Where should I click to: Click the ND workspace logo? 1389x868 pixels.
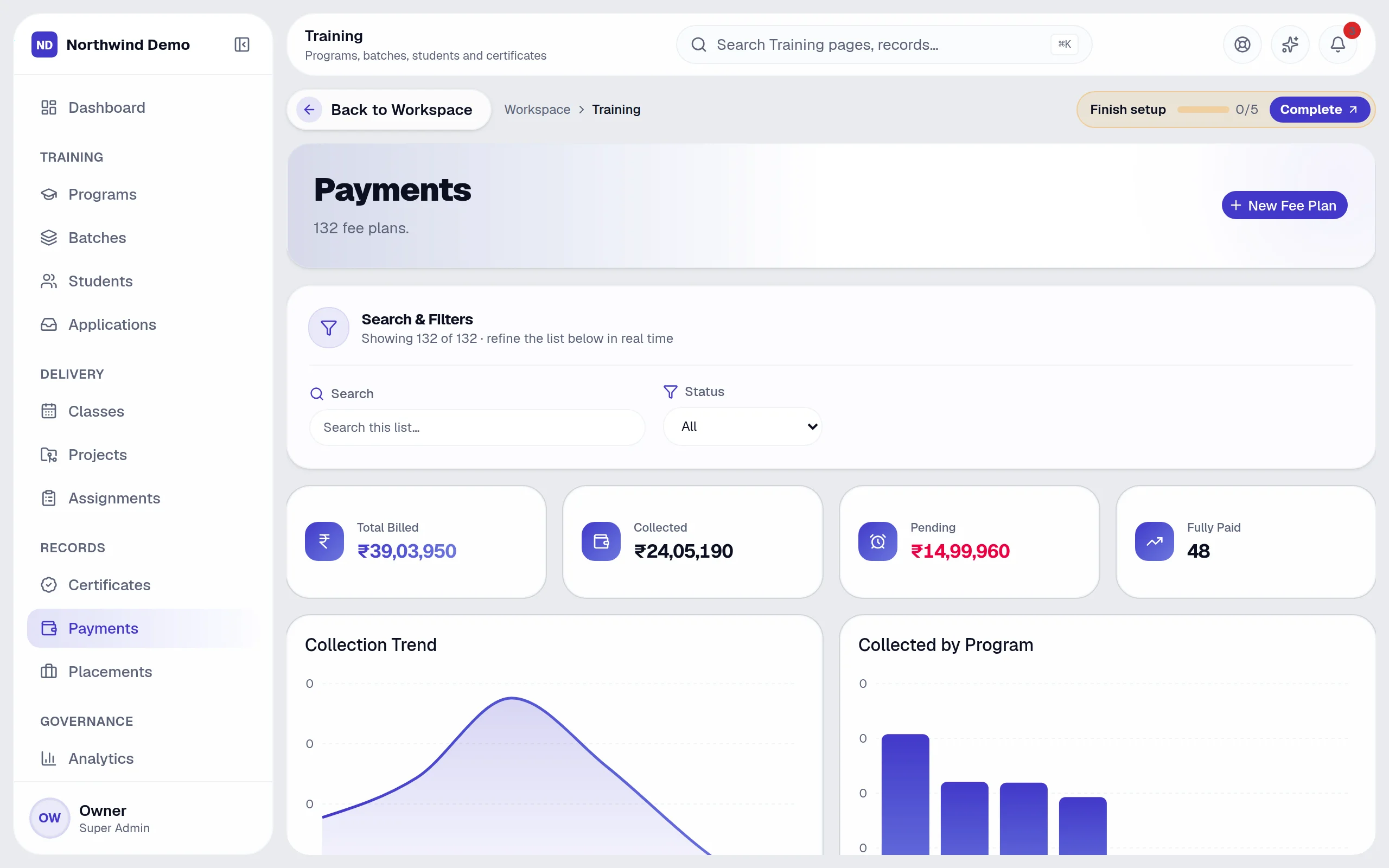44,45
